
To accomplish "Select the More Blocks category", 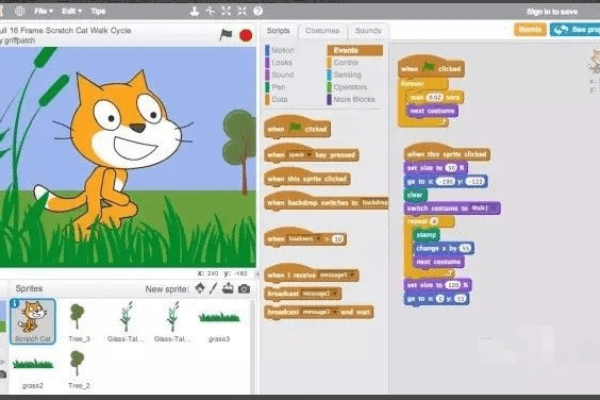I will click(x=354, y=99).
